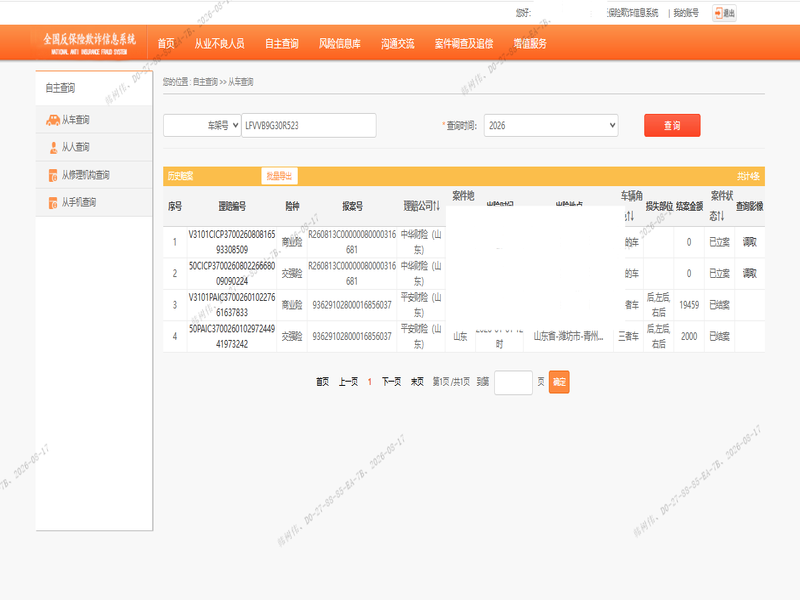Select 从人查询 sidebar item

(x=94, y=147)
